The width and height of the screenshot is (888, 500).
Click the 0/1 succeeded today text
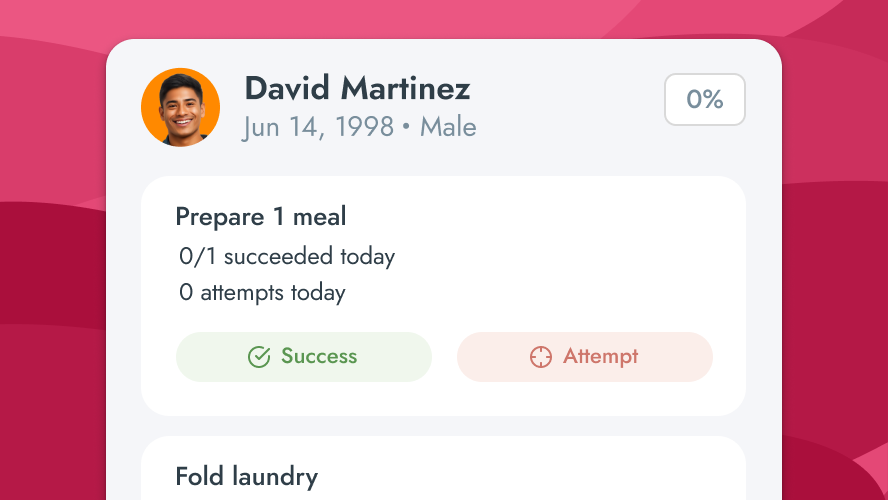pos(287,257)
